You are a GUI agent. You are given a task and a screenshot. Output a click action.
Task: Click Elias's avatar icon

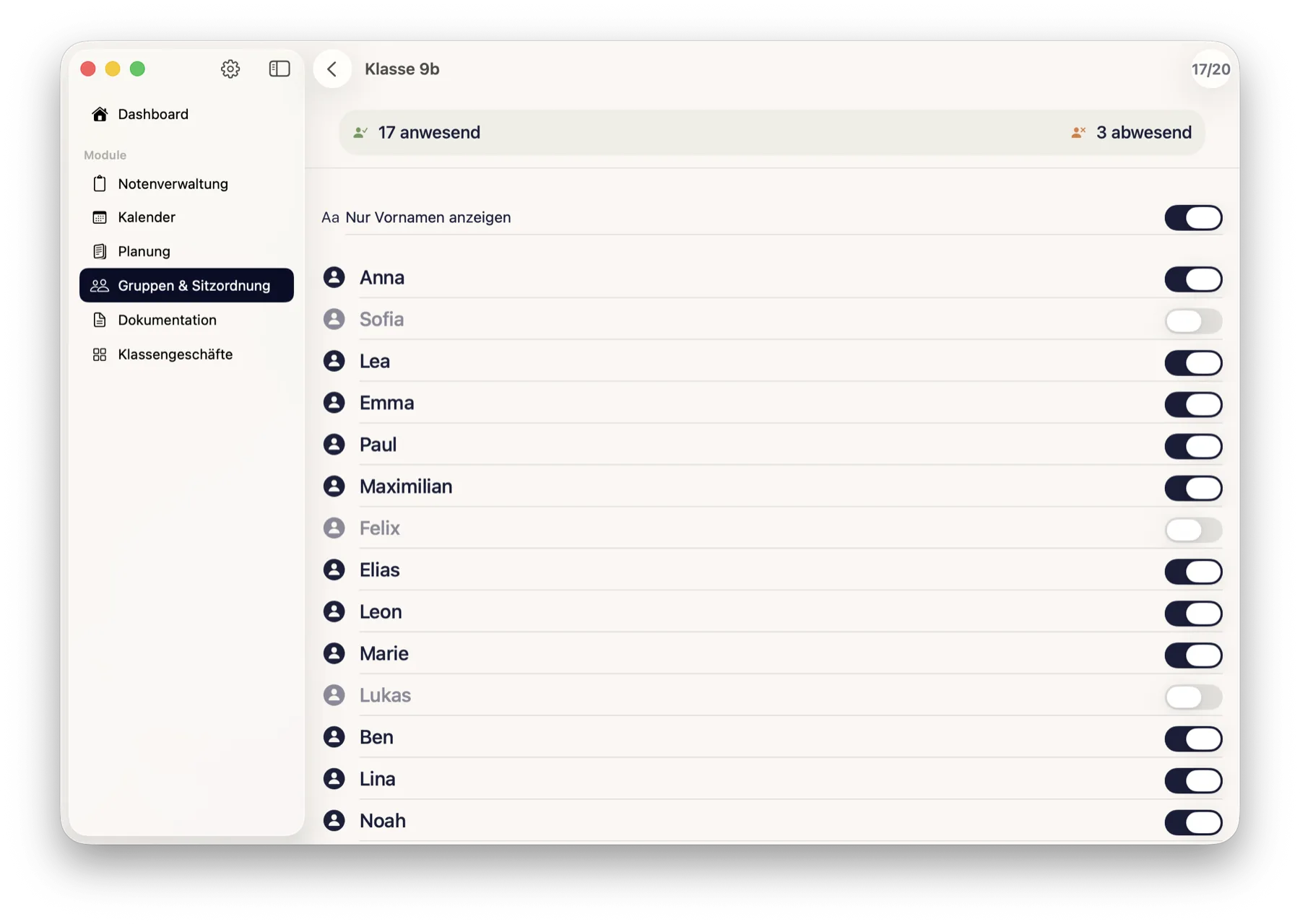(x=334, y=570)
